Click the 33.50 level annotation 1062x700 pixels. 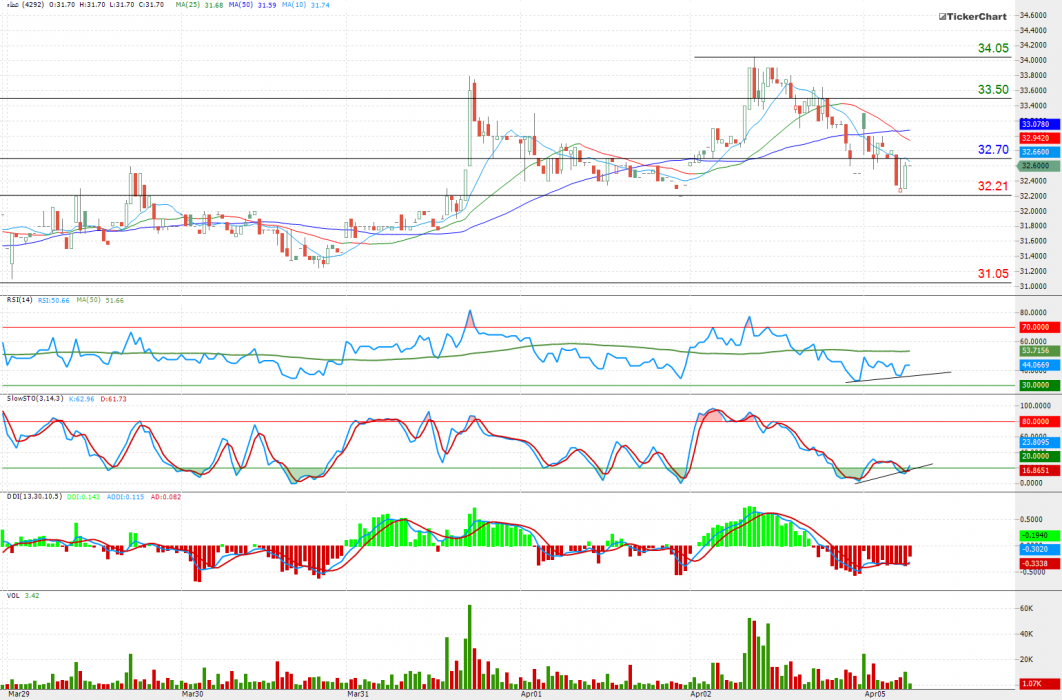pos(992,89)
